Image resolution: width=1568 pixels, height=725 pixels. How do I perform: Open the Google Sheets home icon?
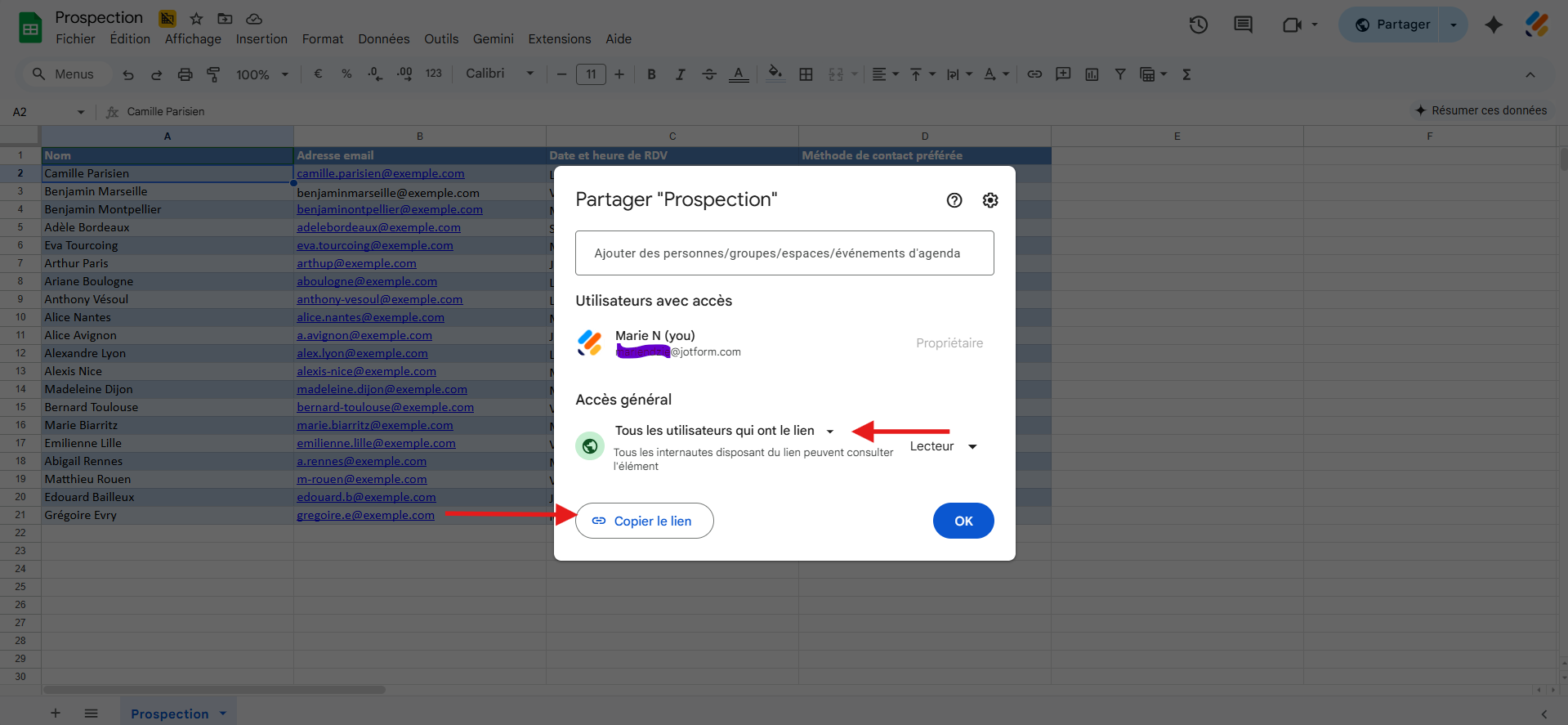30,28
